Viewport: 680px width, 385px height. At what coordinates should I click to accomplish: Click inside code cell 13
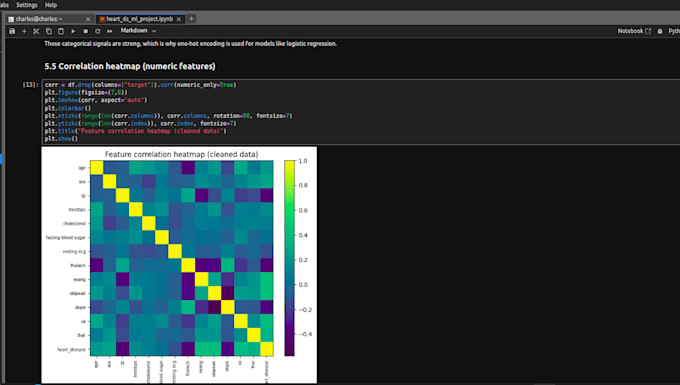point(361,112)
